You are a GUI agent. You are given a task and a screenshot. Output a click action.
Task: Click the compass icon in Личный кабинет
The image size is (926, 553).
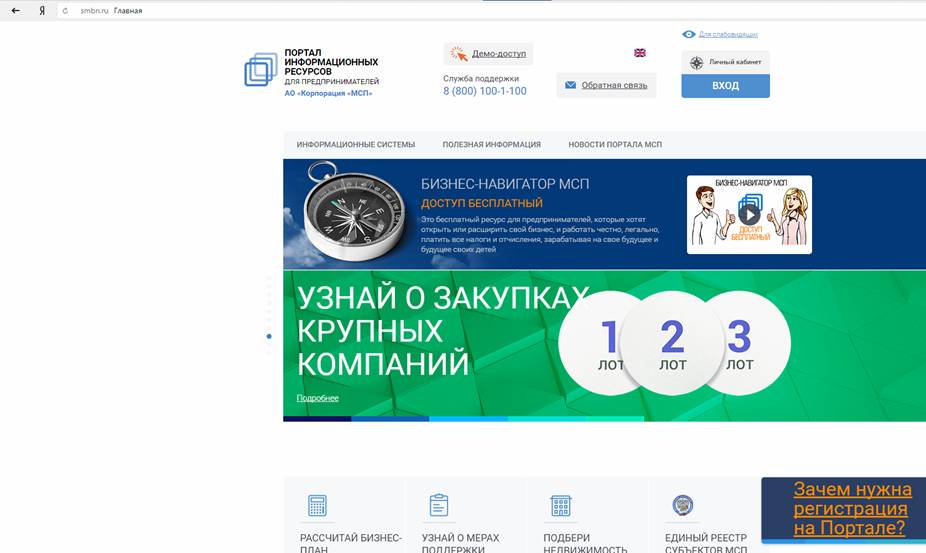click(697, 63)
